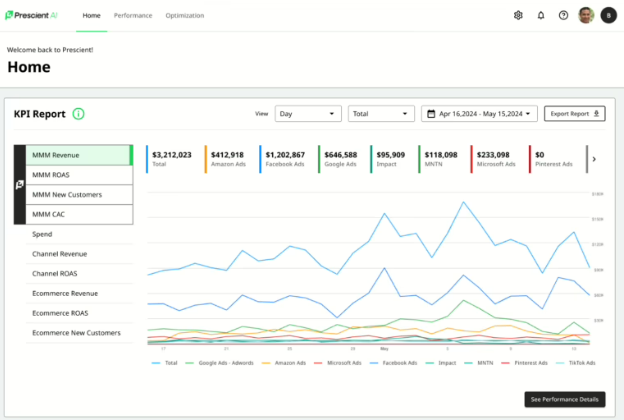Click KPI Report info icon

[78, 114]
